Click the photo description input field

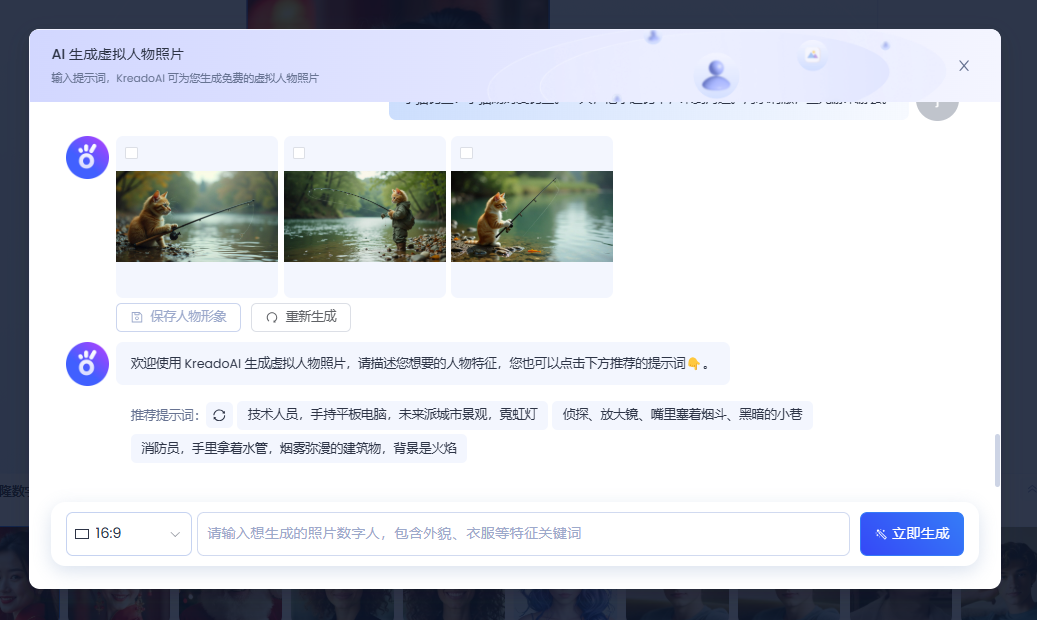(x=522, y=534)
